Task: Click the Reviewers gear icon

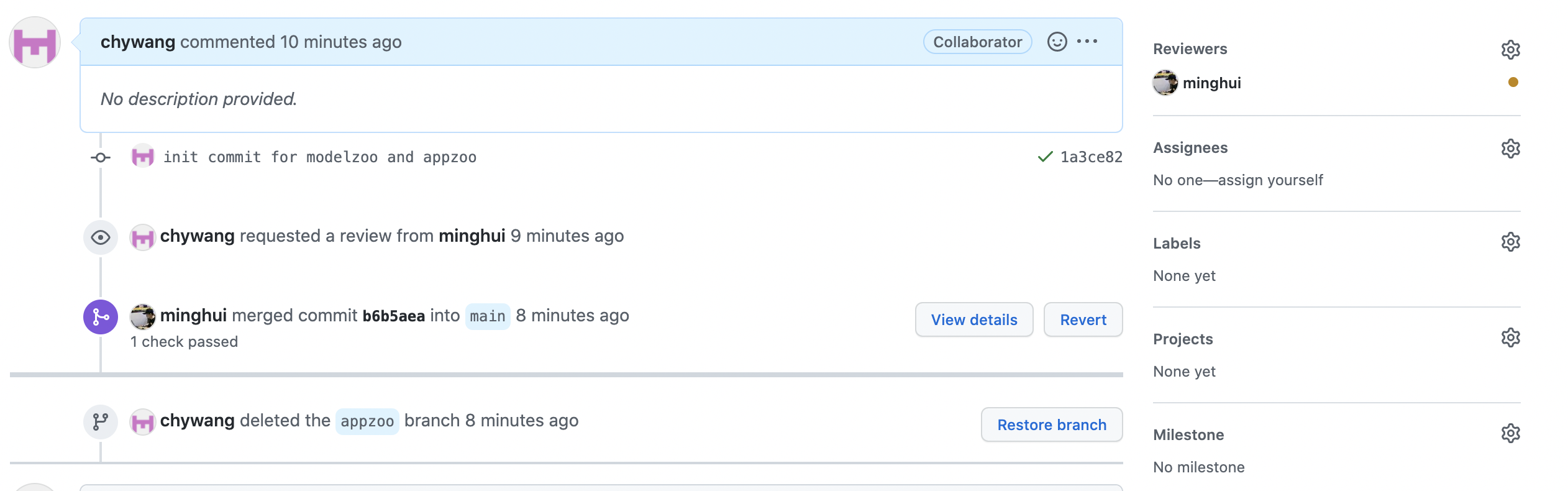Action: [1510, 50]
